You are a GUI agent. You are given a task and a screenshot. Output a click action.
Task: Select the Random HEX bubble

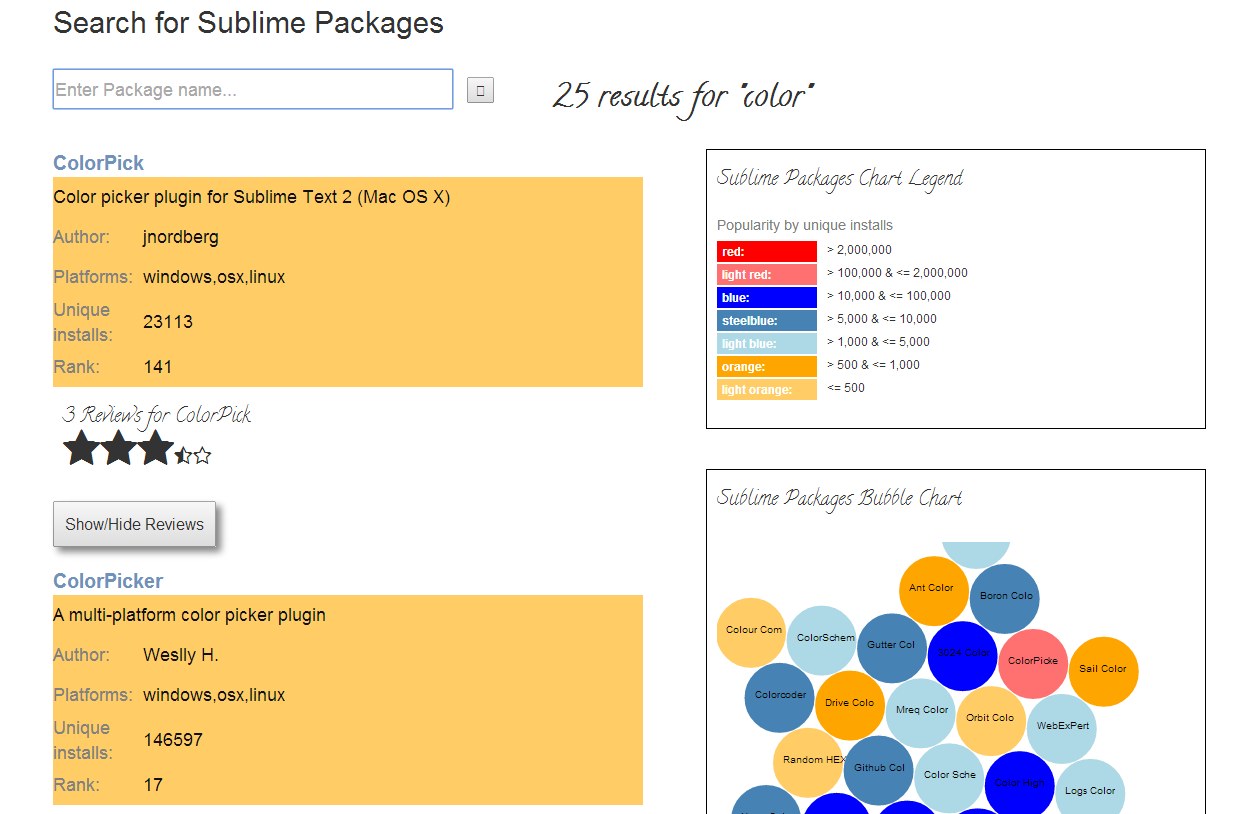808,762
